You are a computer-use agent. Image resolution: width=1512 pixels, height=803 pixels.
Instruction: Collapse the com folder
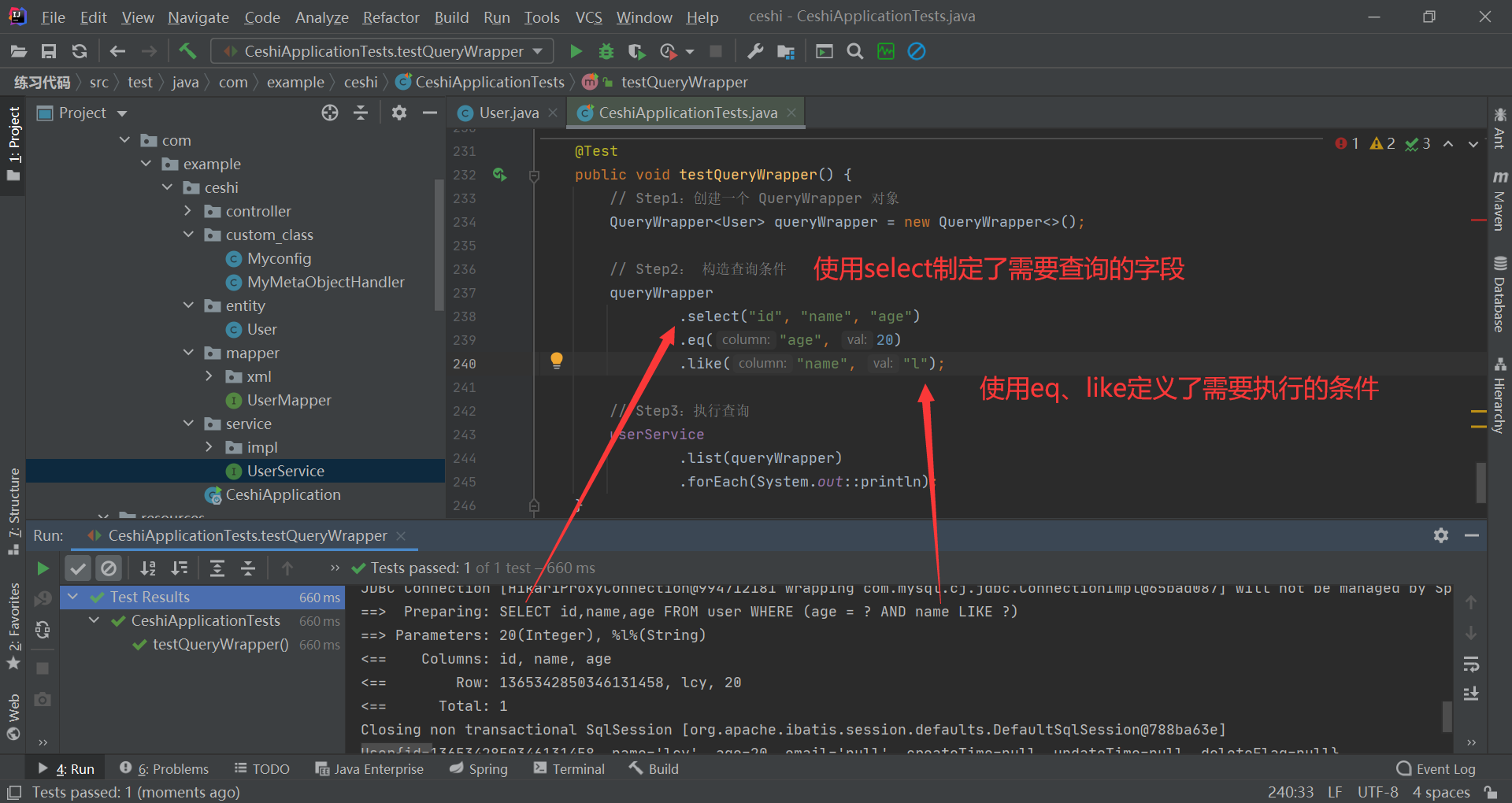coord(124,140)
